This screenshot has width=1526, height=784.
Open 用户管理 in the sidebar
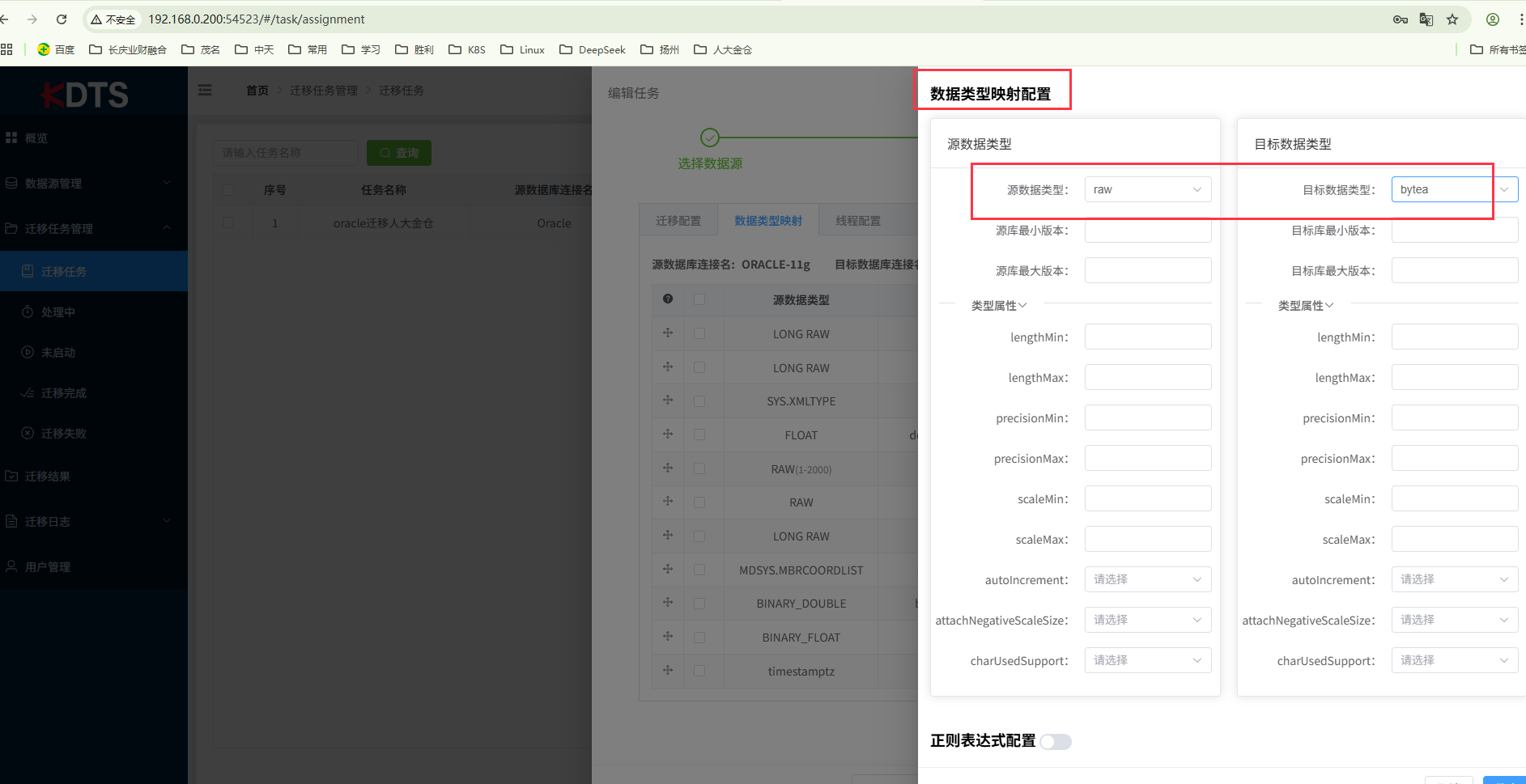94,567
